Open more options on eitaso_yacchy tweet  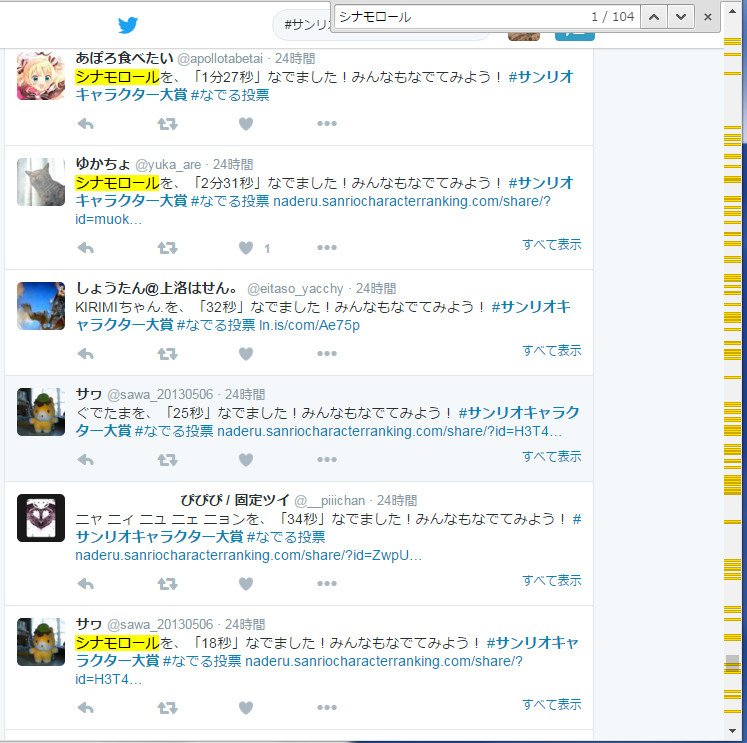[327, 353]
